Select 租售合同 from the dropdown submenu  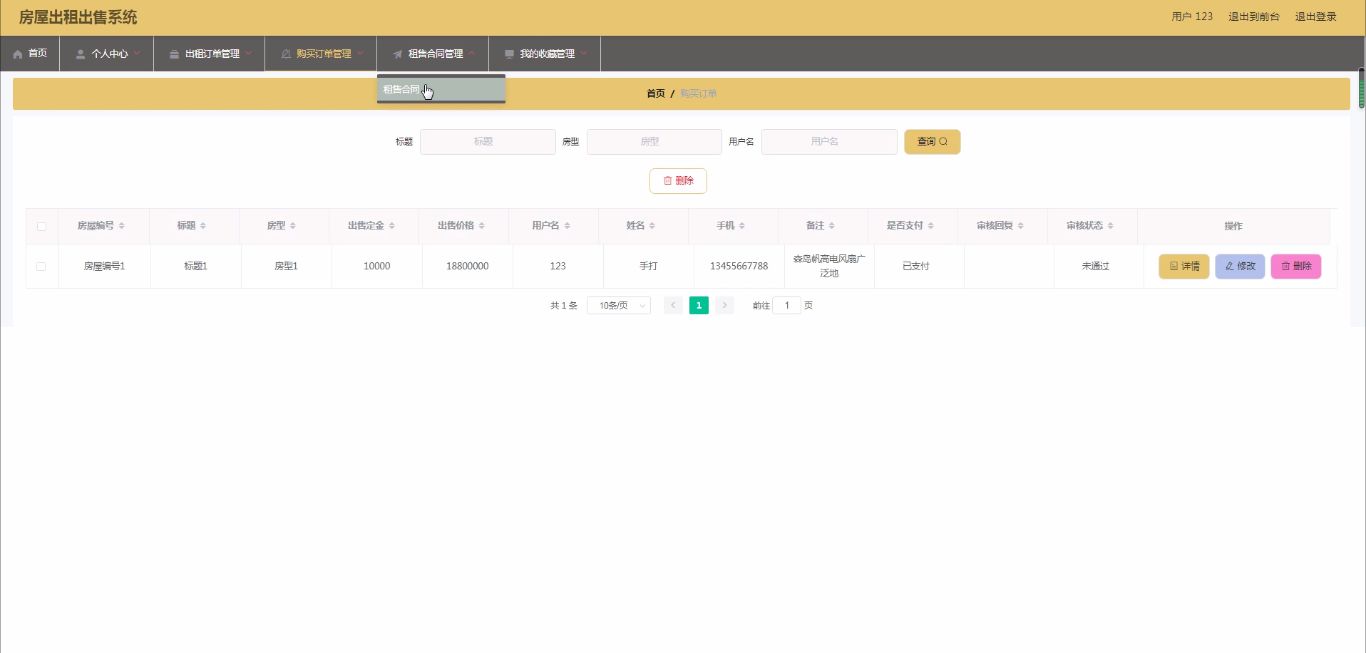(441, 89)
